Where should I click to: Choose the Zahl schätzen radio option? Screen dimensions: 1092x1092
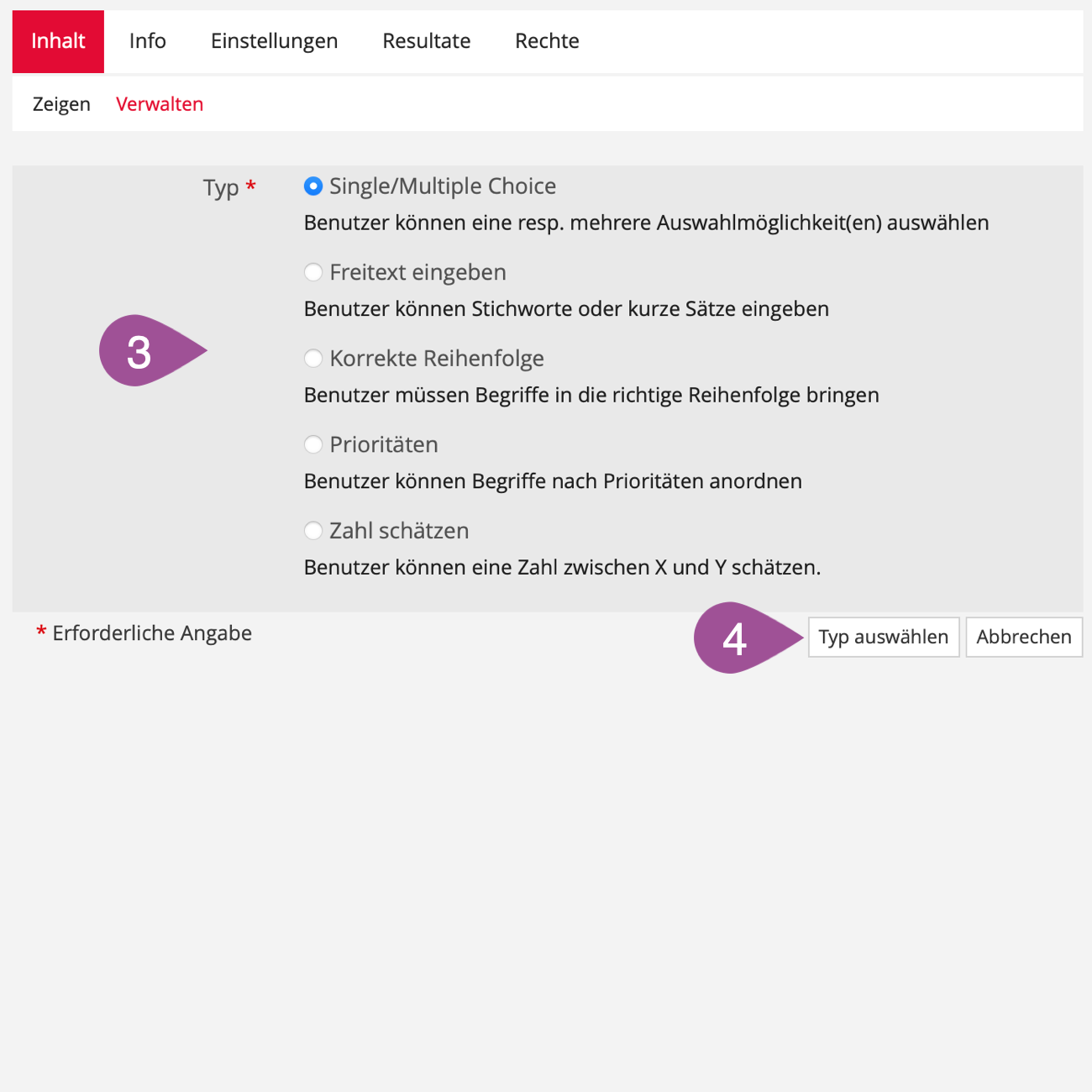coord(313,531)
